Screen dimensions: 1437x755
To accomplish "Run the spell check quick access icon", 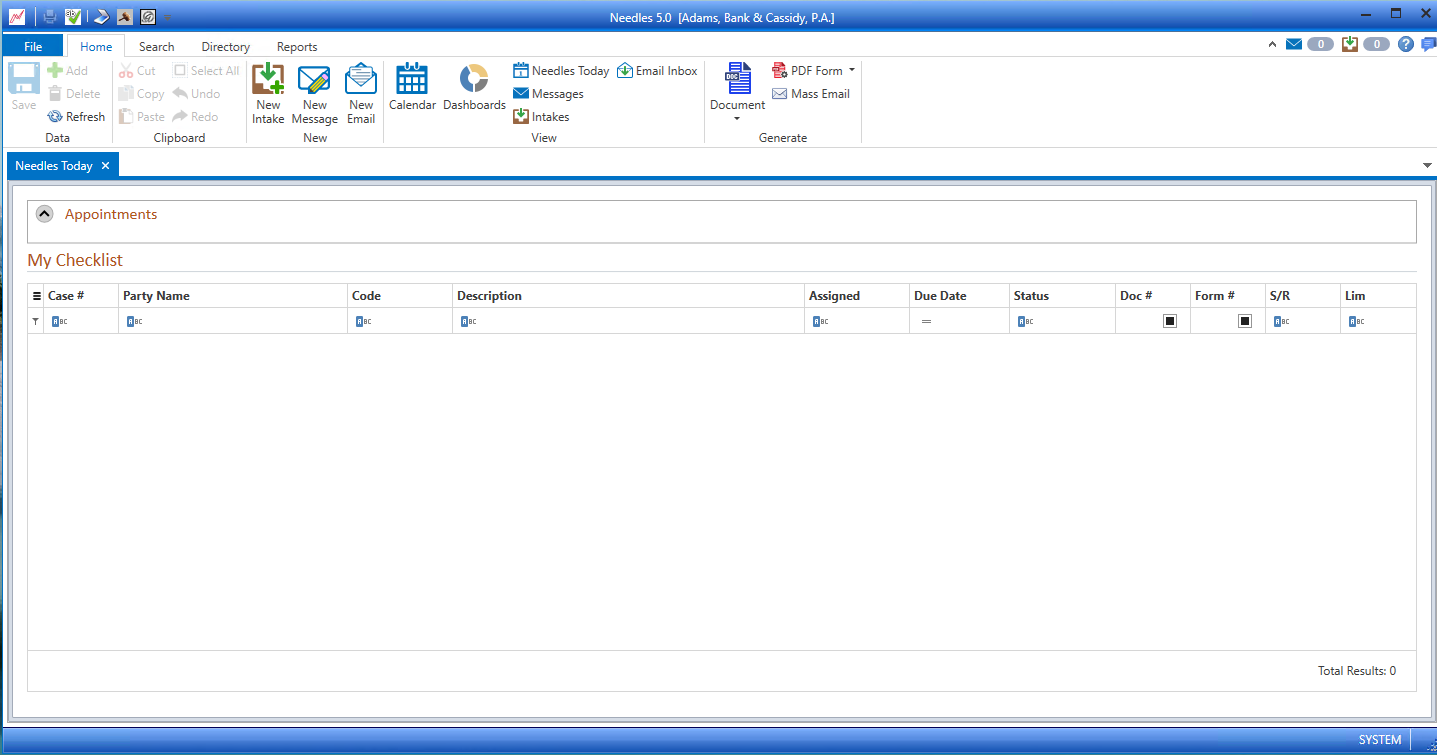I will (73, 17).
